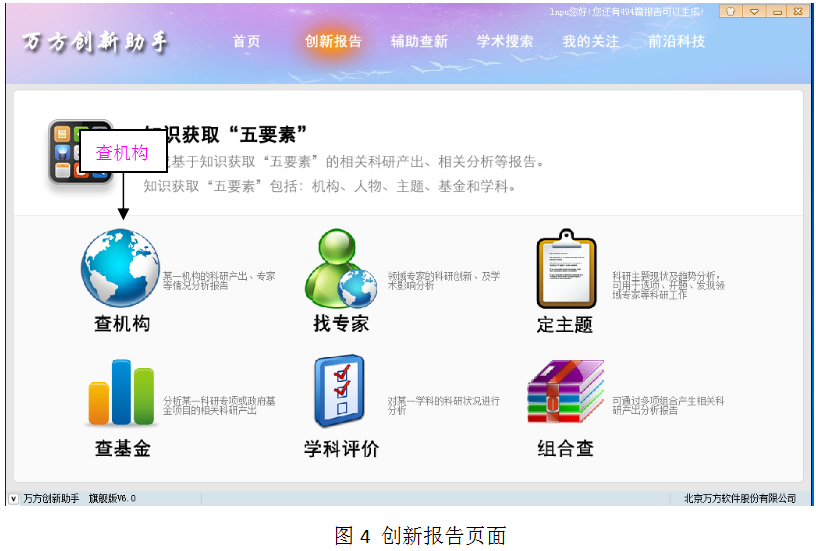Expand the status bar arrow at bottom left
Screen dimensions: 816x551
(14, 498)
